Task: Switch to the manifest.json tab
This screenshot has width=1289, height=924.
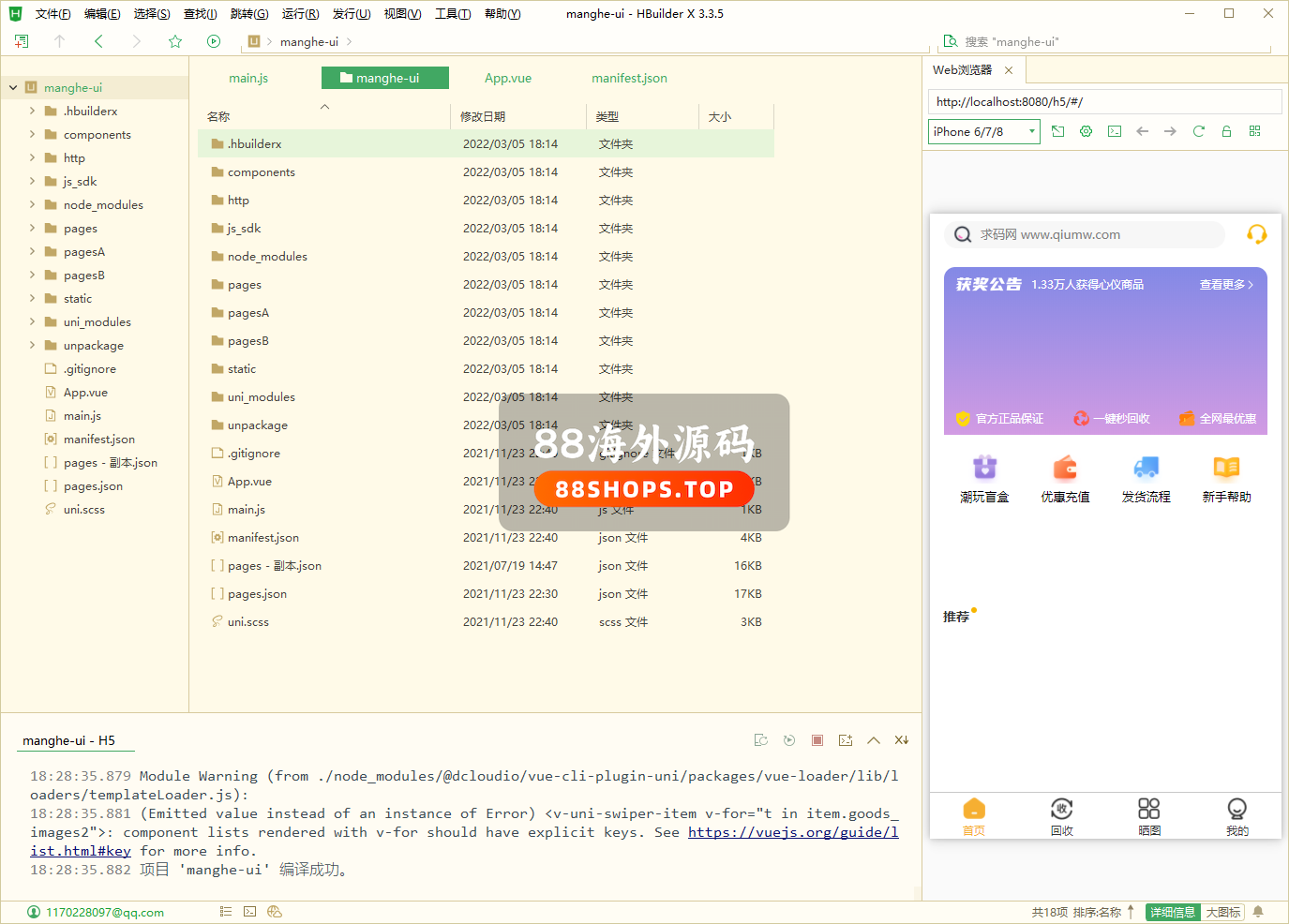Action: click(x=629, y=79)
